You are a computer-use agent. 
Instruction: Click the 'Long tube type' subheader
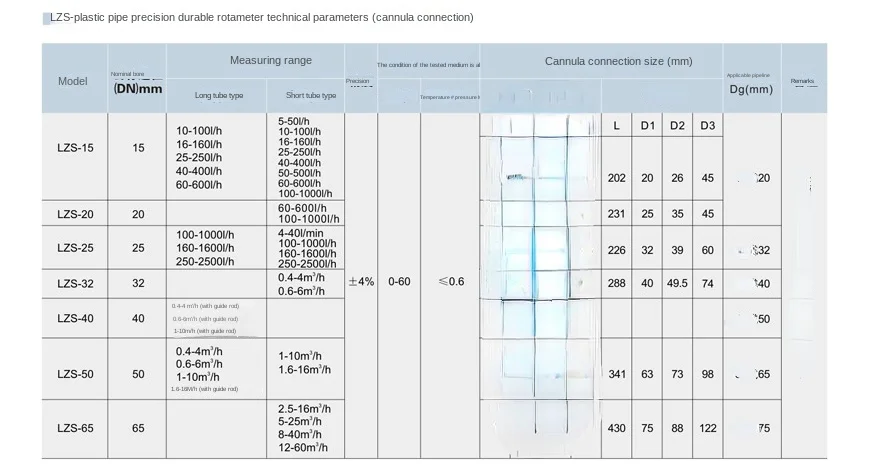(x=219, y=95)
